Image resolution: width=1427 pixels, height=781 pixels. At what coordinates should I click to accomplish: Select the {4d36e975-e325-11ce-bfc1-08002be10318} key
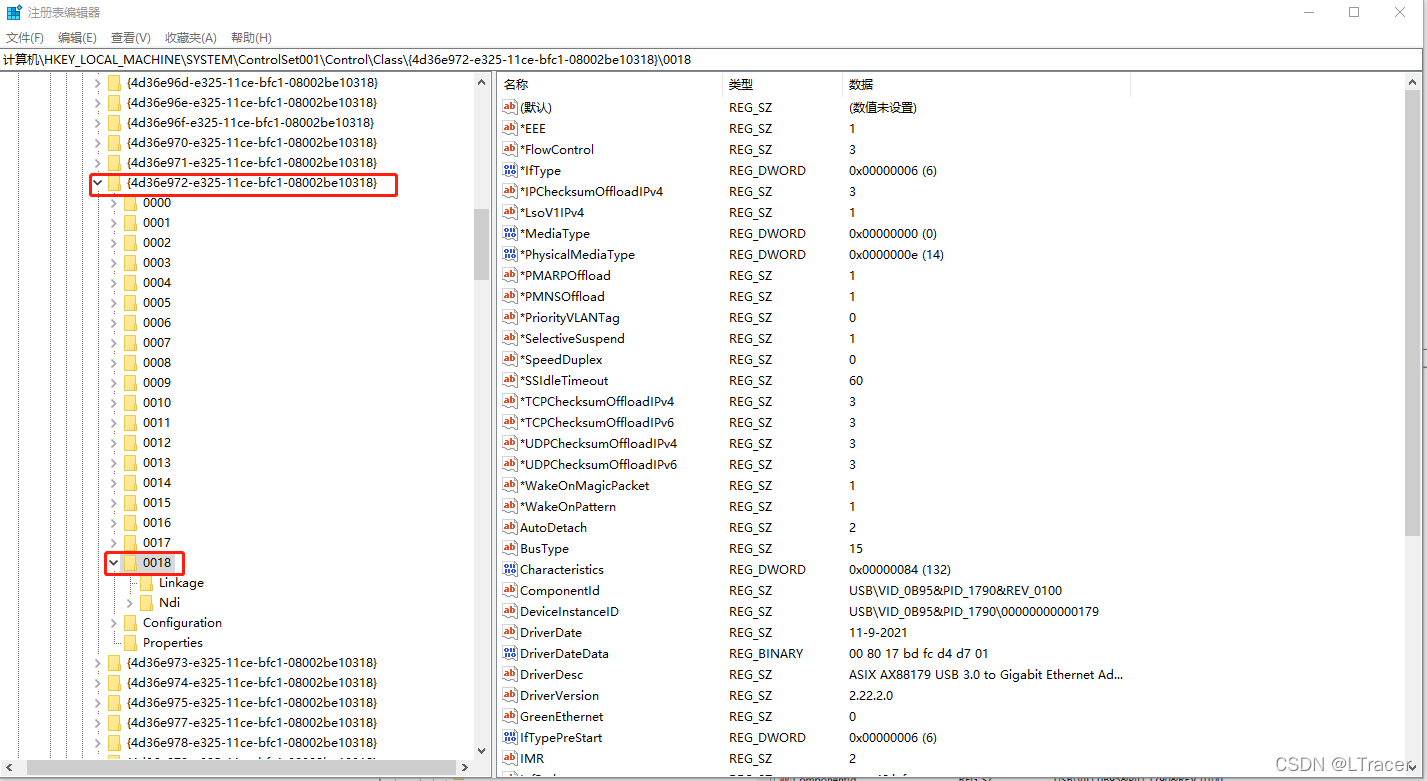click(x=252, y=702)
